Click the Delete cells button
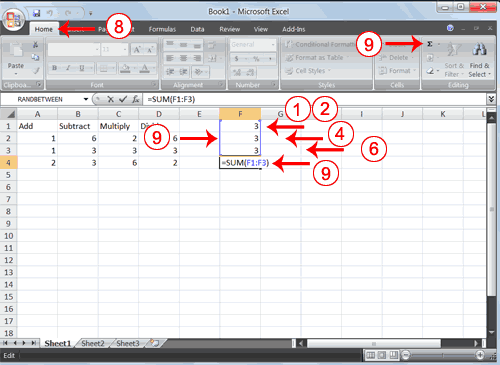This screenshot has width=500, height=365. click(x=396, y=58)
